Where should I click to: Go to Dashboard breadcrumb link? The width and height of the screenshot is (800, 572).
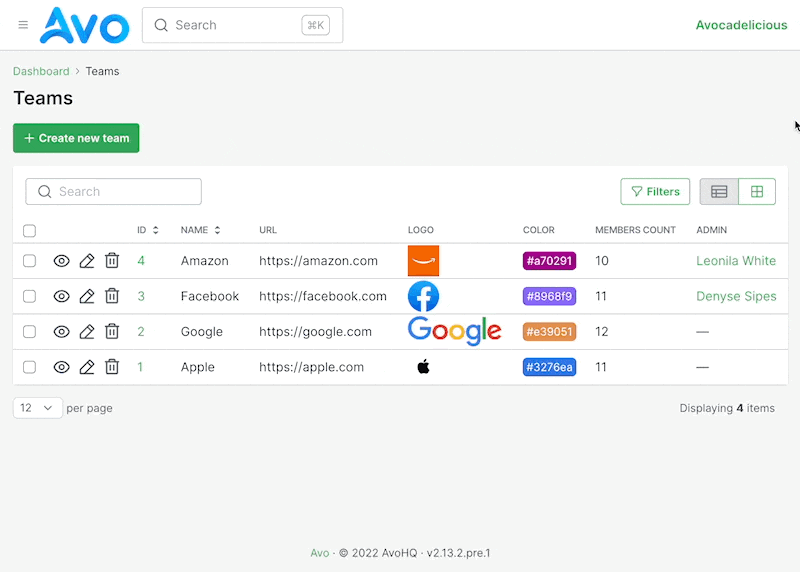click(41, 71)
